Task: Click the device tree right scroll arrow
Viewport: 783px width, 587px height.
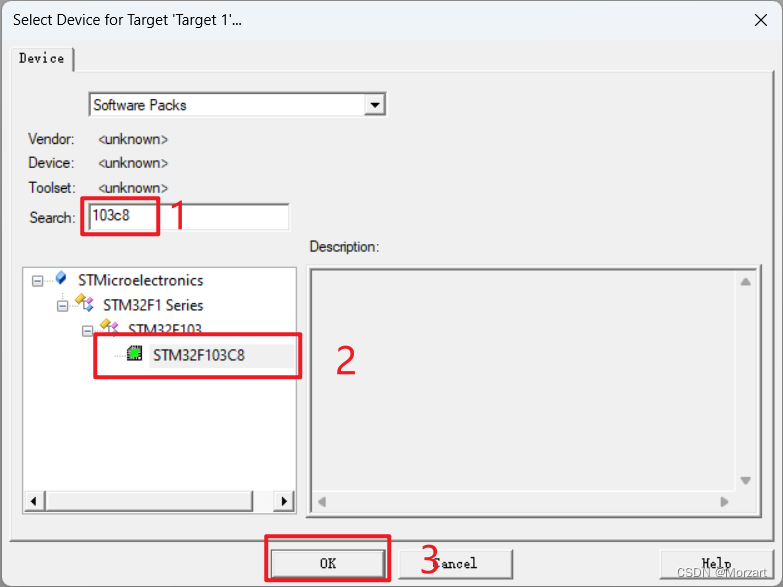Action: (284, 501)
